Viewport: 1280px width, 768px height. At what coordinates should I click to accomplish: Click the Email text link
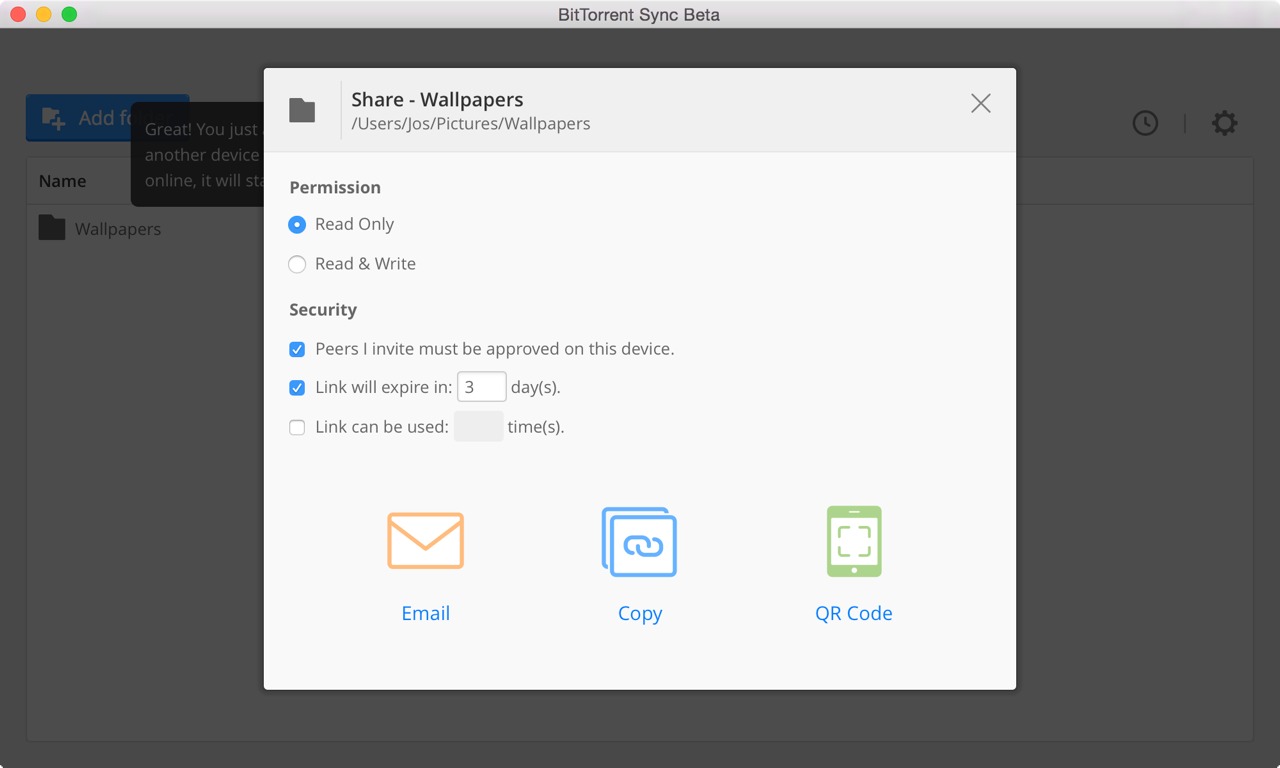[425, 613]
